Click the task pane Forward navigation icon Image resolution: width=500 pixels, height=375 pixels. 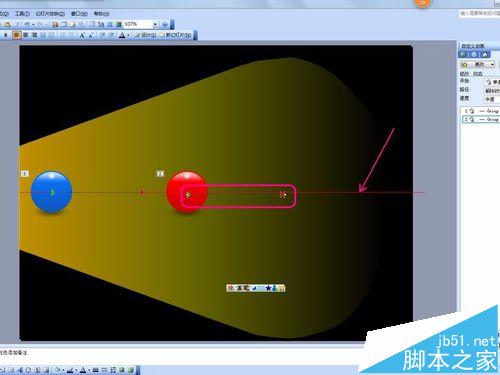click(x=474, y=54)
